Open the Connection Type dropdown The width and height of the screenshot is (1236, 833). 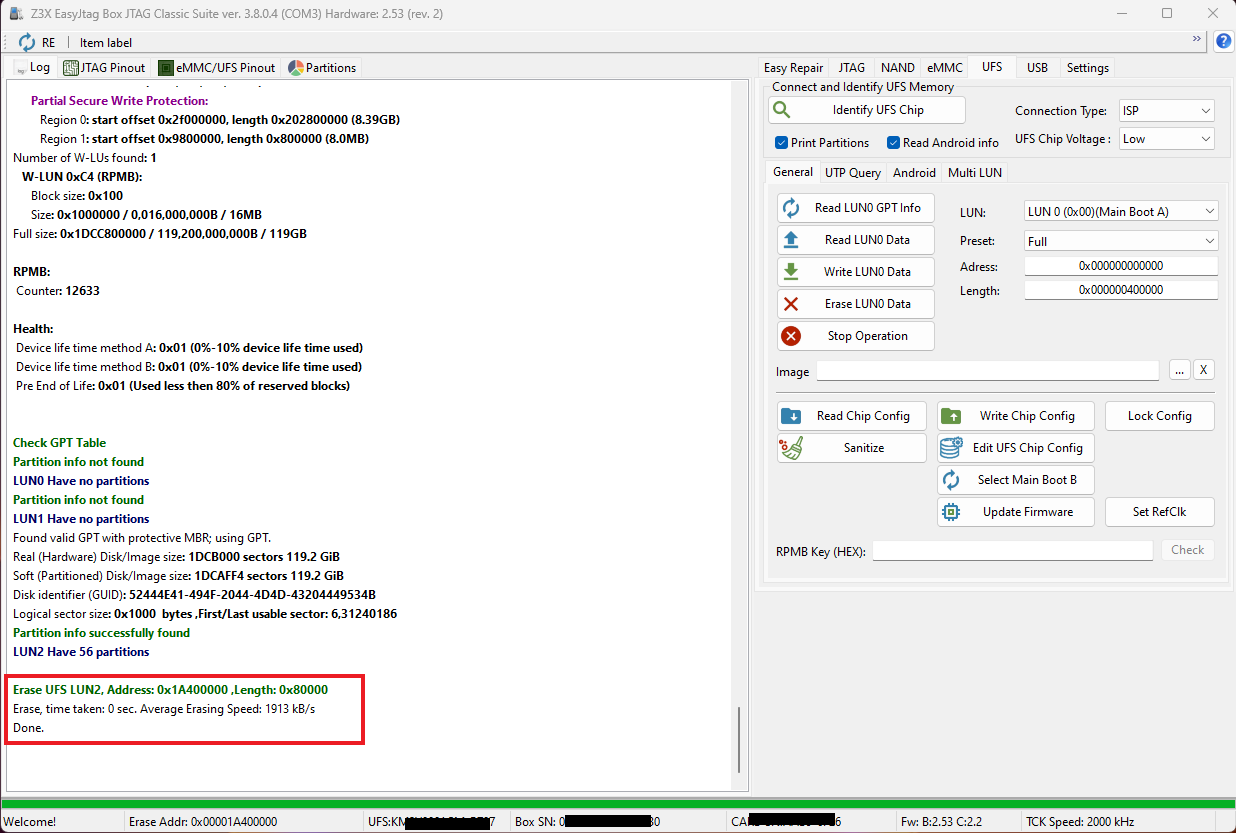[1166, 111]
